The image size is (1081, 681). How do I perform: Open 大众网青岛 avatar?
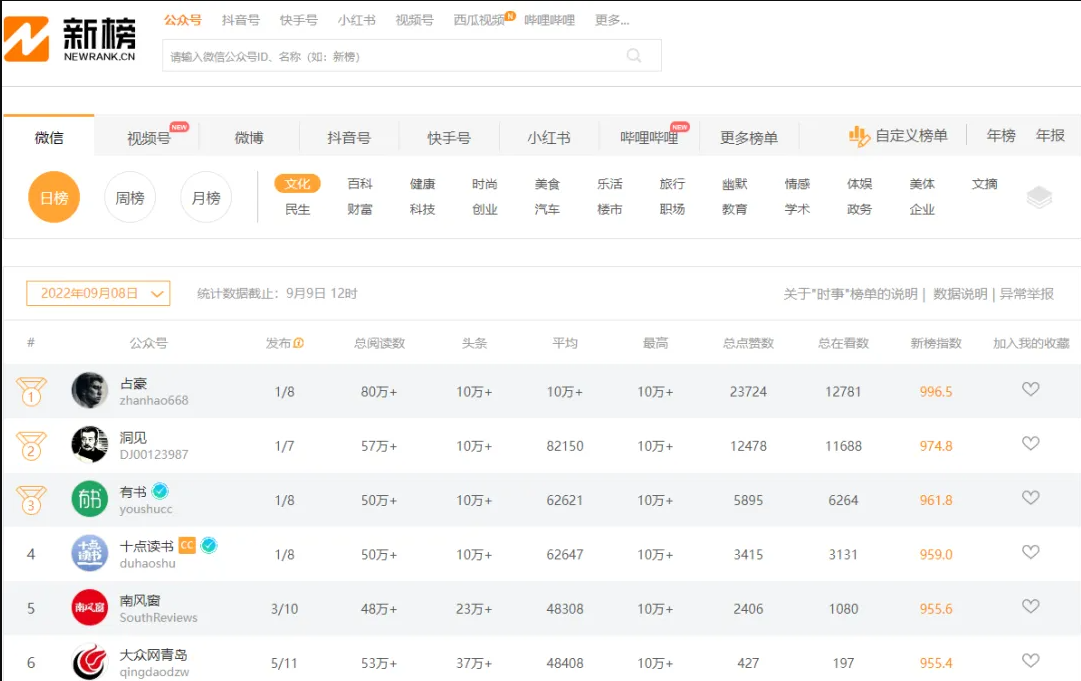click(x=90, y=662)
